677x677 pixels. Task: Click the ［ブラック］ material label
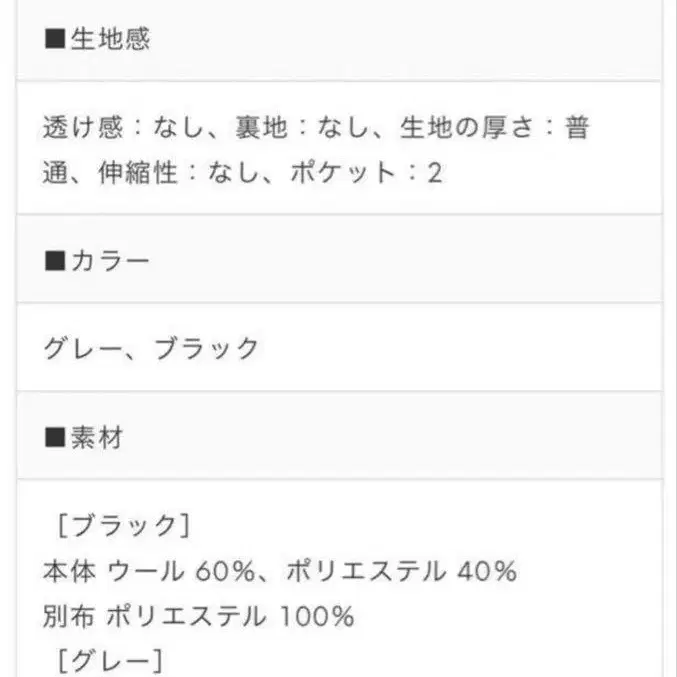click(118, 526)
